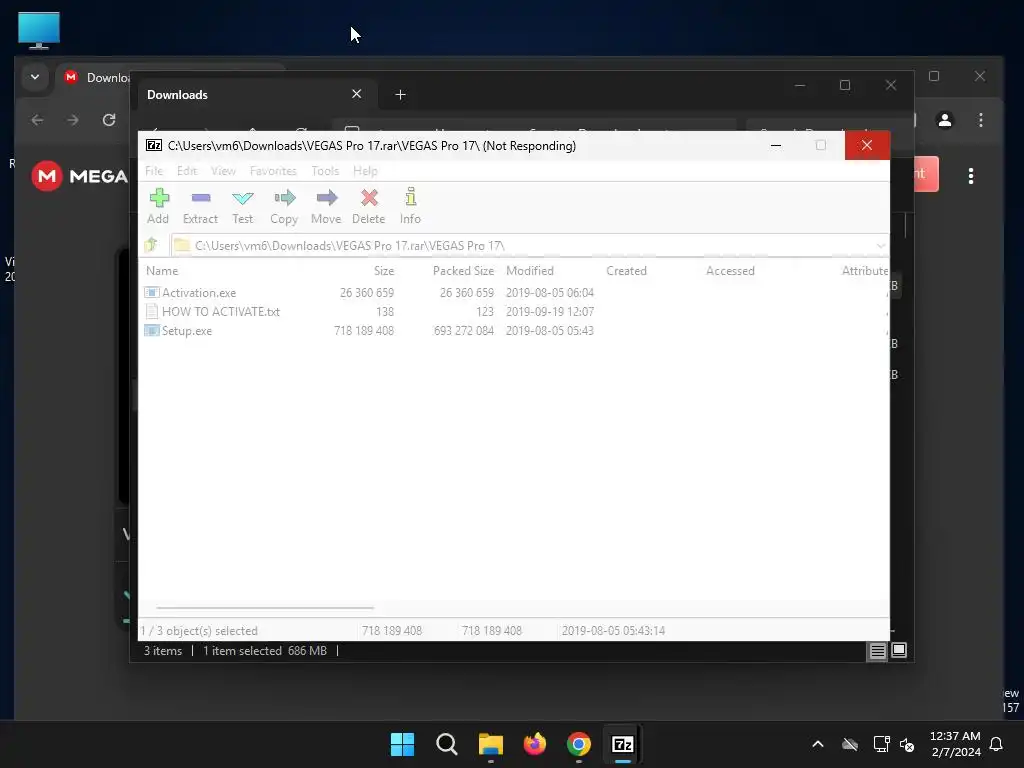The height and width of the screenshot is (768, 1024).
Task: Click the 2019-09-19 12:07 modified date
Action: [550, 312]
